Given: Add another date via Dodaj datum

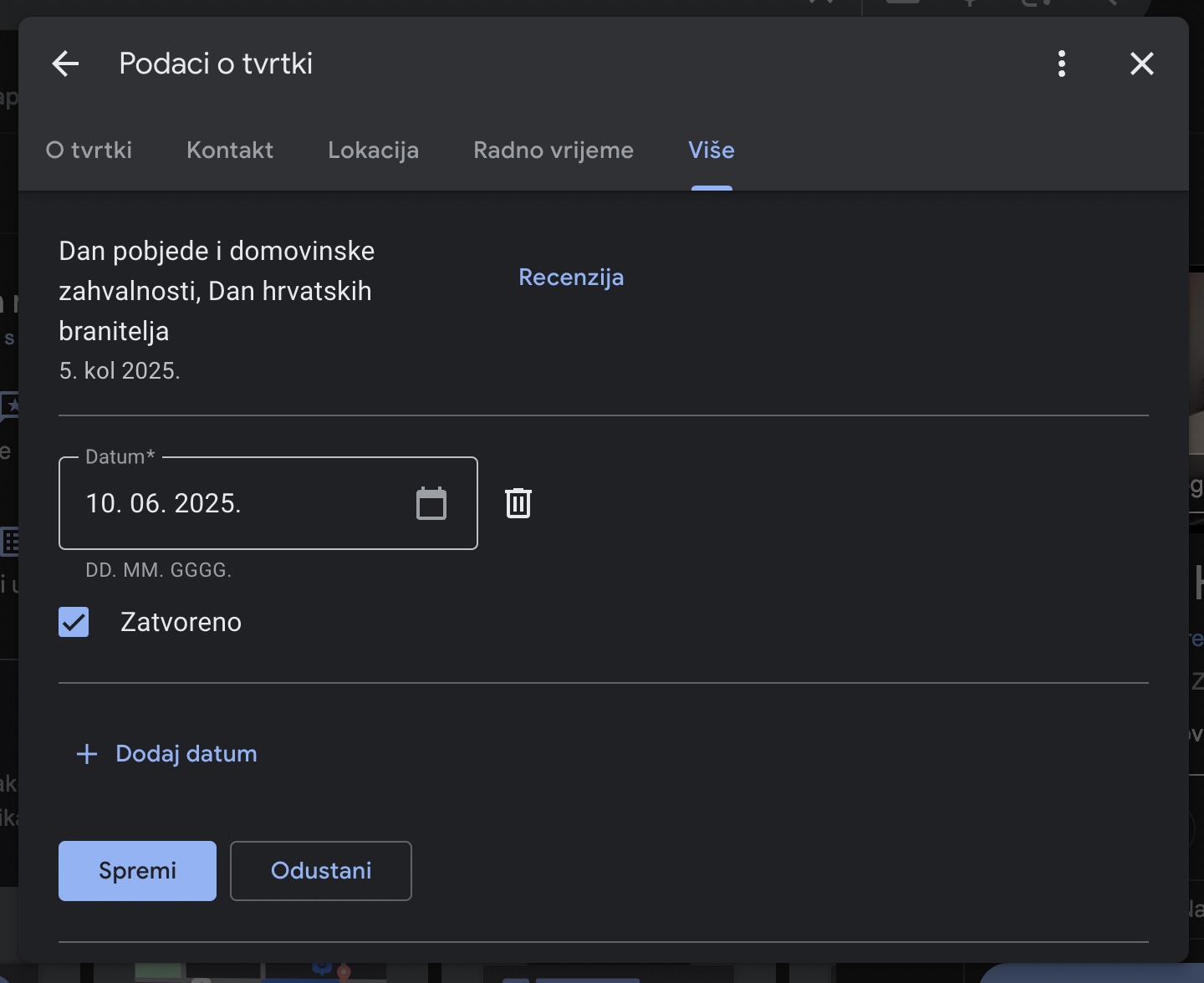Looking at the screenshot, I should tap(186, 754).
